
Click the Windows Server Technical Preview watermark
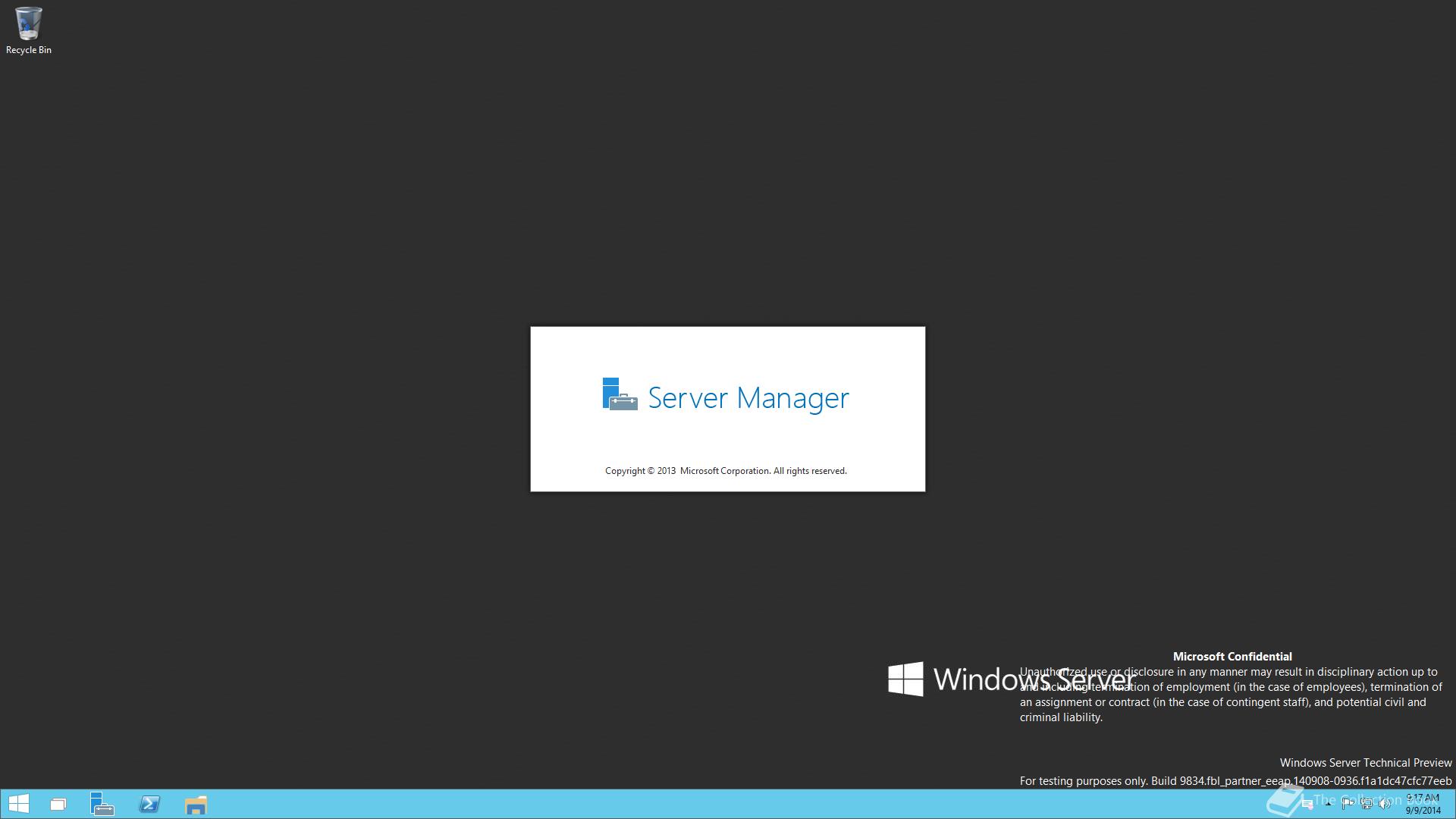1365,763
